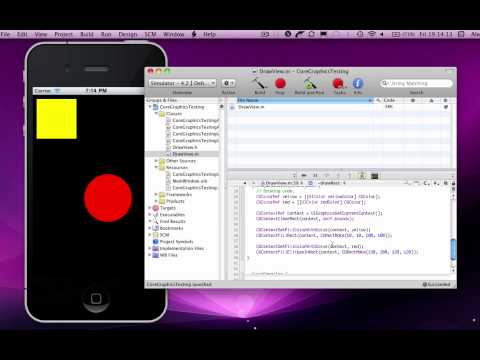Click the iPhone simulator home button
This screenshot has width=480, height=360.
point(96,299)
